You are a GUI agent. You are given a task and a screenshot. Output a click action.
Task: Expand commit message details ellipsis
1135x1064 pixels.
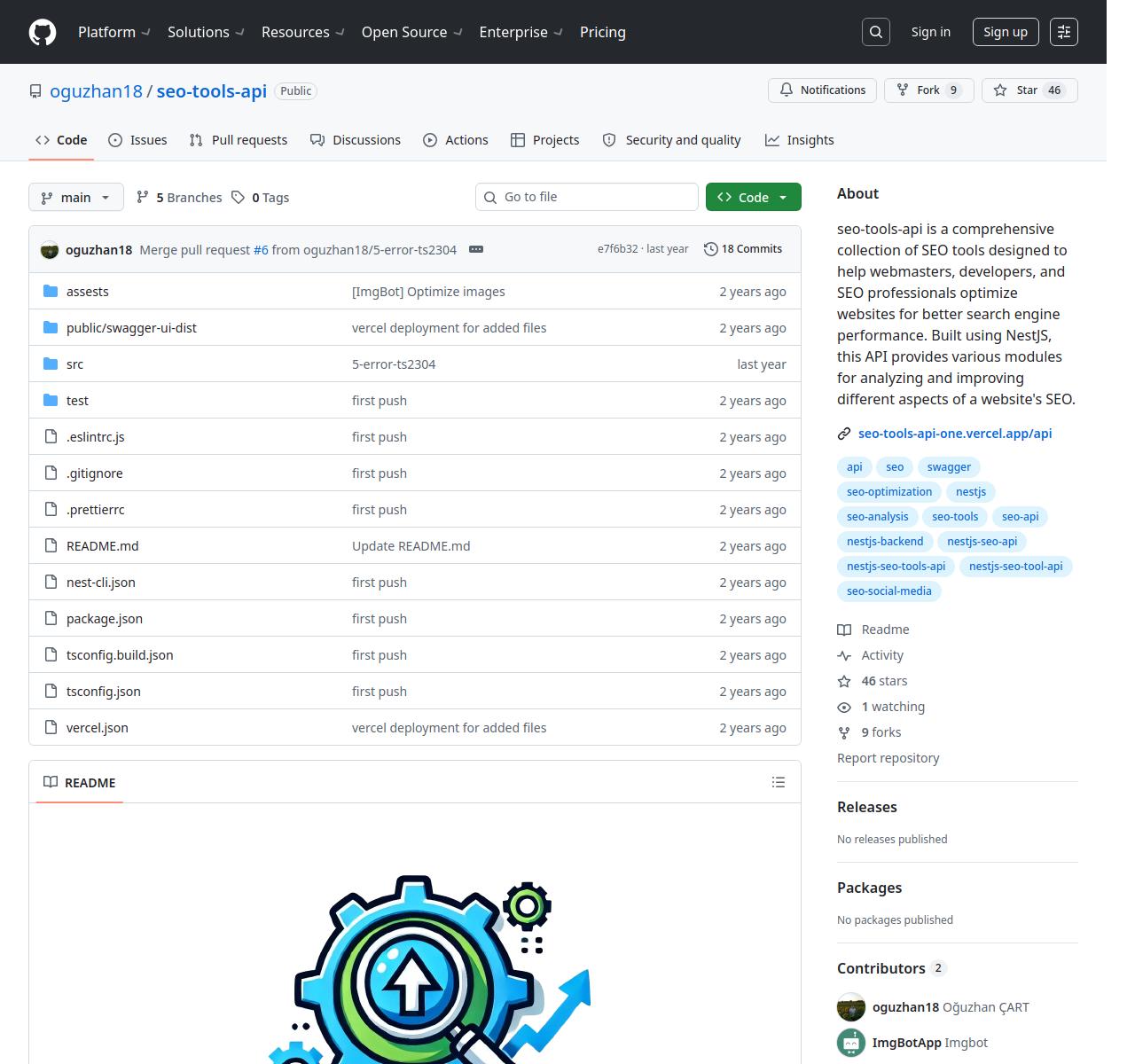pos(476,249)
